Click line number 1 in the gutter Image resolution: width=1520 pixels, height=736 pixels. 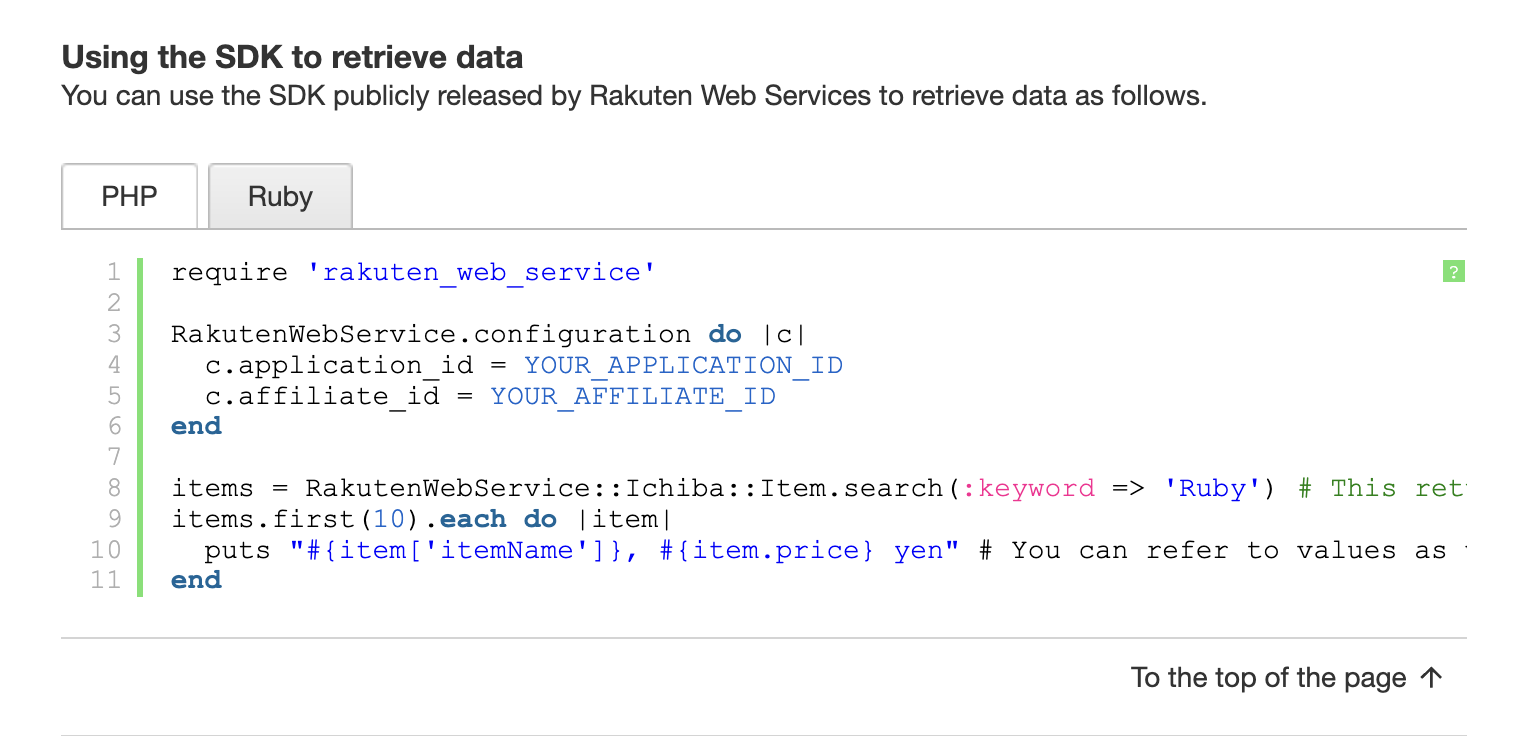click(x=112, y=272)
